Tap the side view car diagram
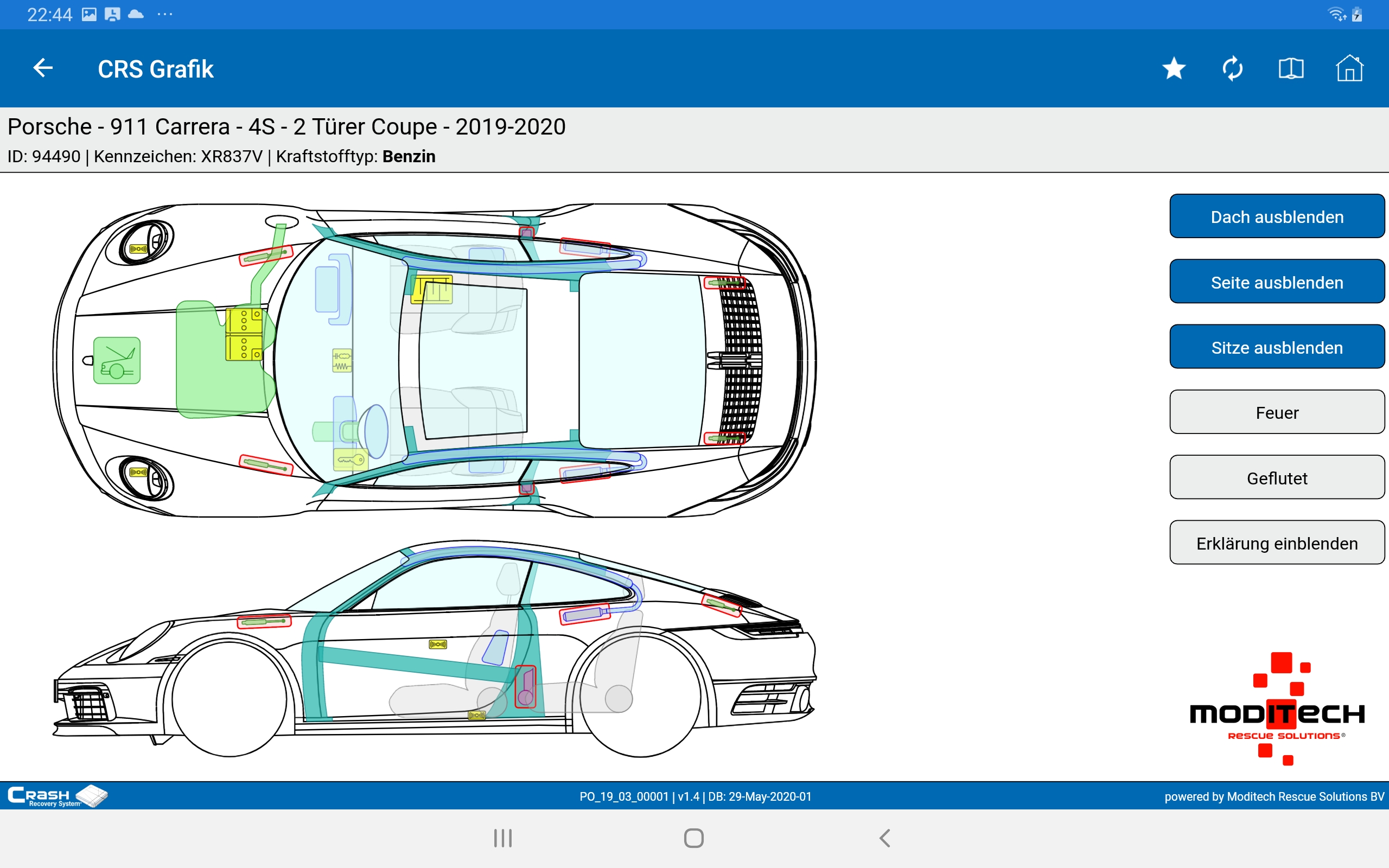 [435, 649]
